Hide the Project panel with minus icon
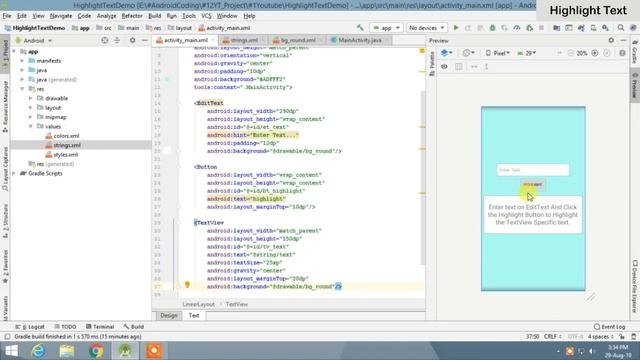Viewport: 640px width, 360px height. click(144, 40)
